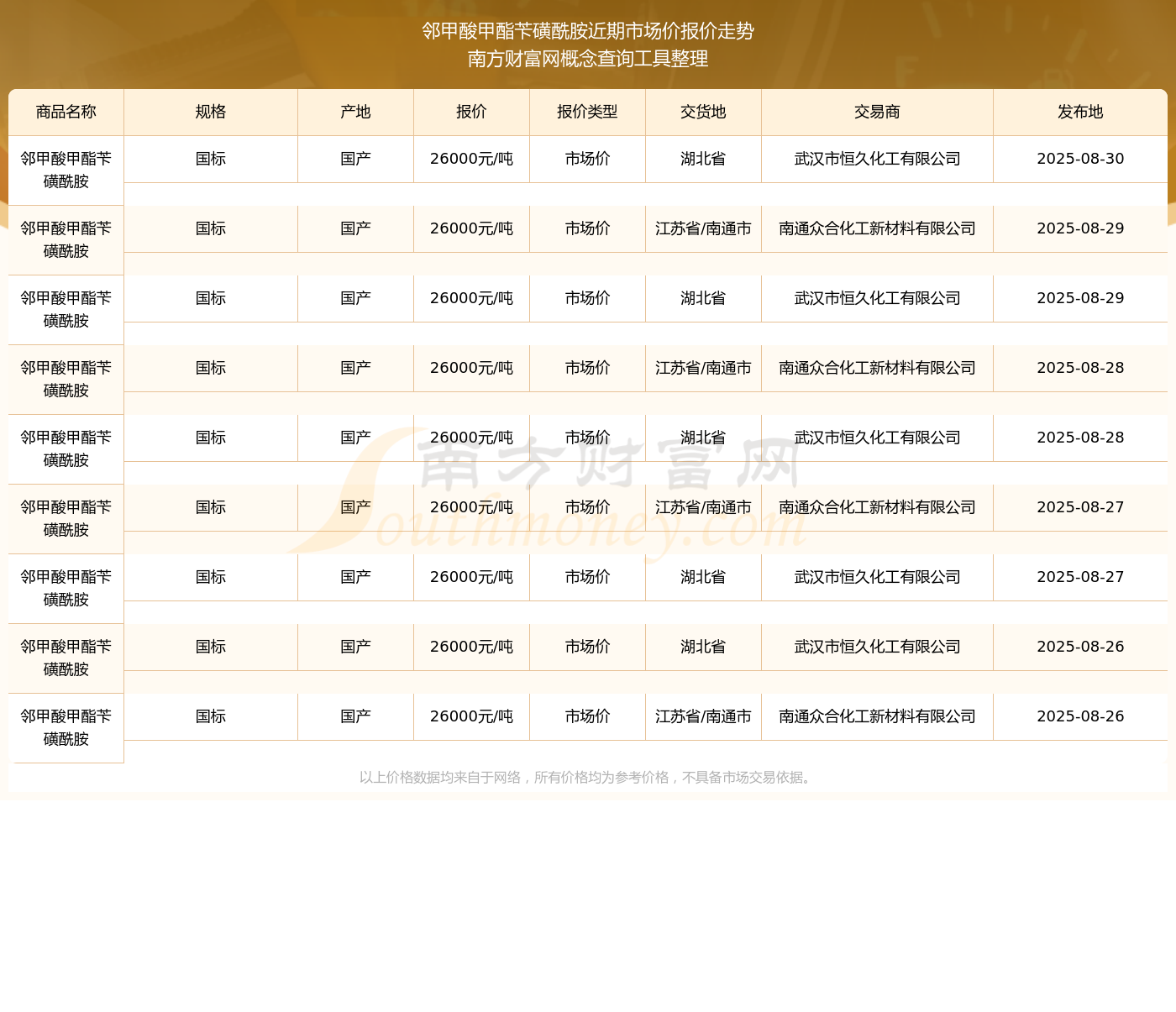Screen dimensions: 1176x1012
Task: Click the 交易商 column header
Action: point(877,112)
